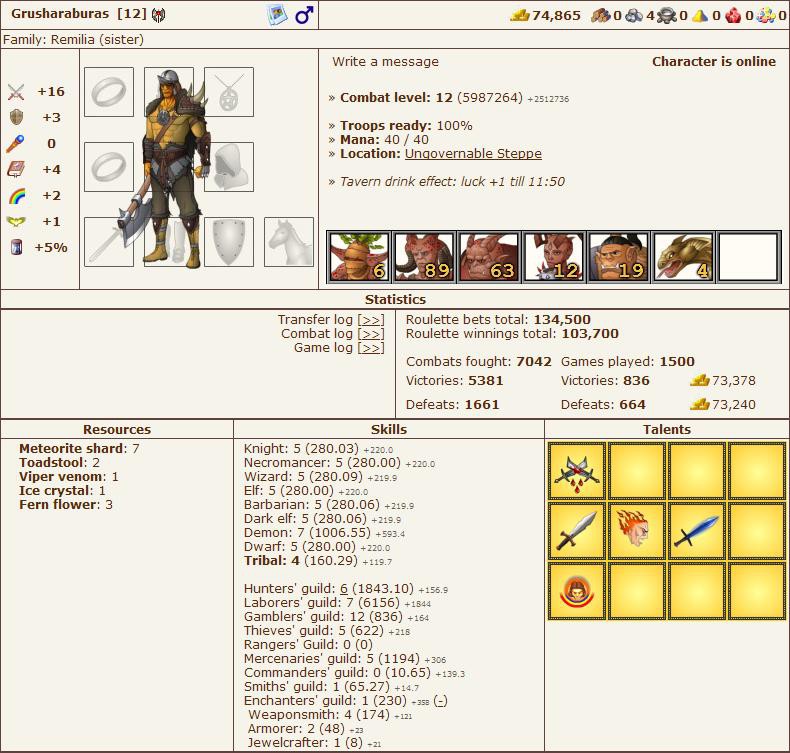
Task: Select the troop stack with 12 units
Action: tap(554, 257)
